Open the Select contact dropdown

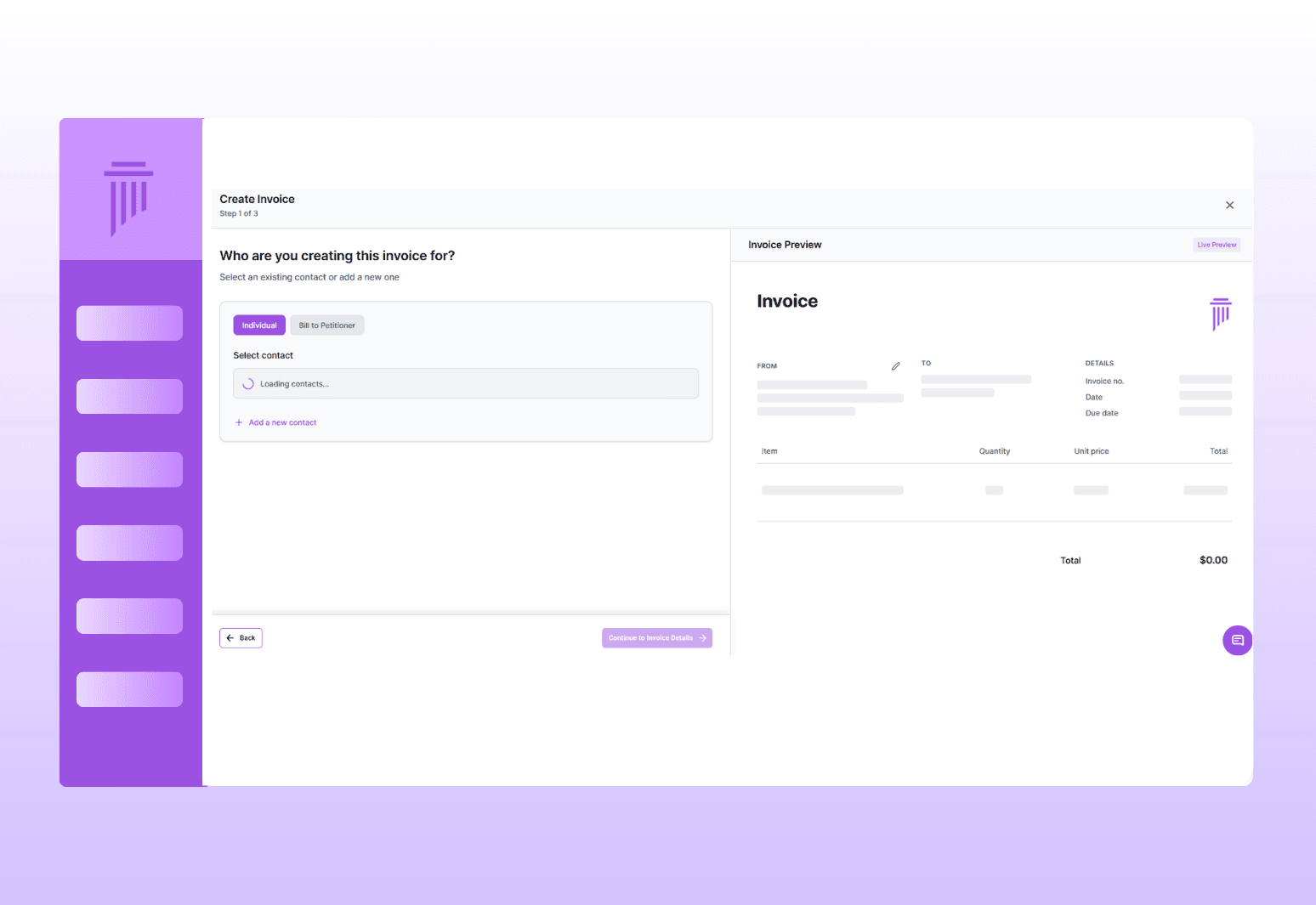[466, 383]
